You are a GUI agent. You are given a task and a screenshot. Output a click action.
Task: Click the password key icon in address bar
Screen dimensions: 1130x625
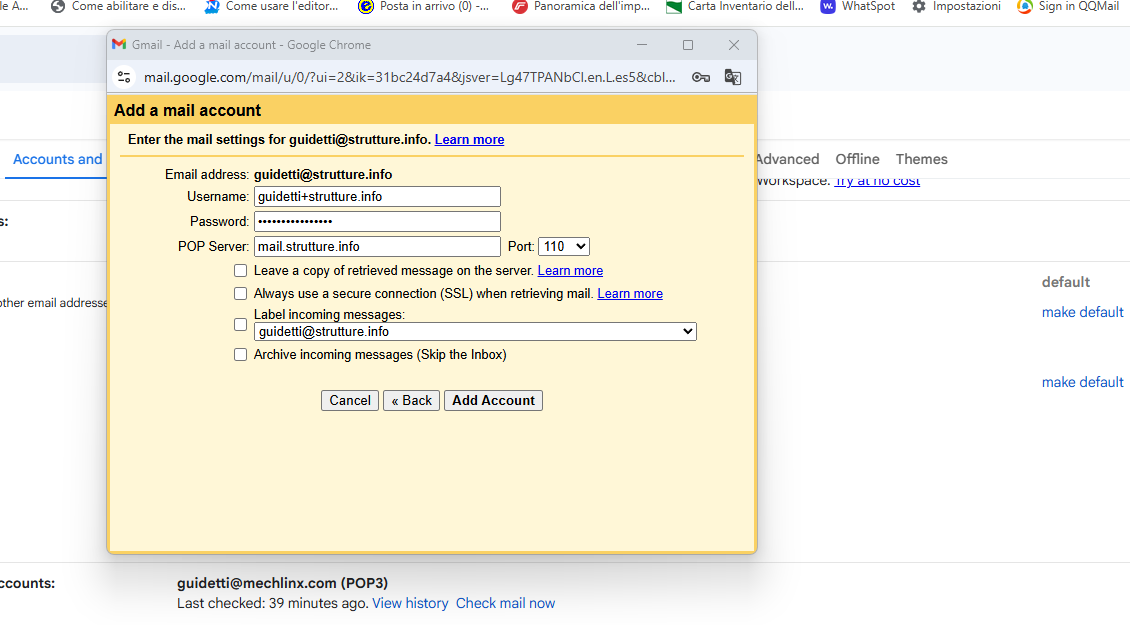701,77
